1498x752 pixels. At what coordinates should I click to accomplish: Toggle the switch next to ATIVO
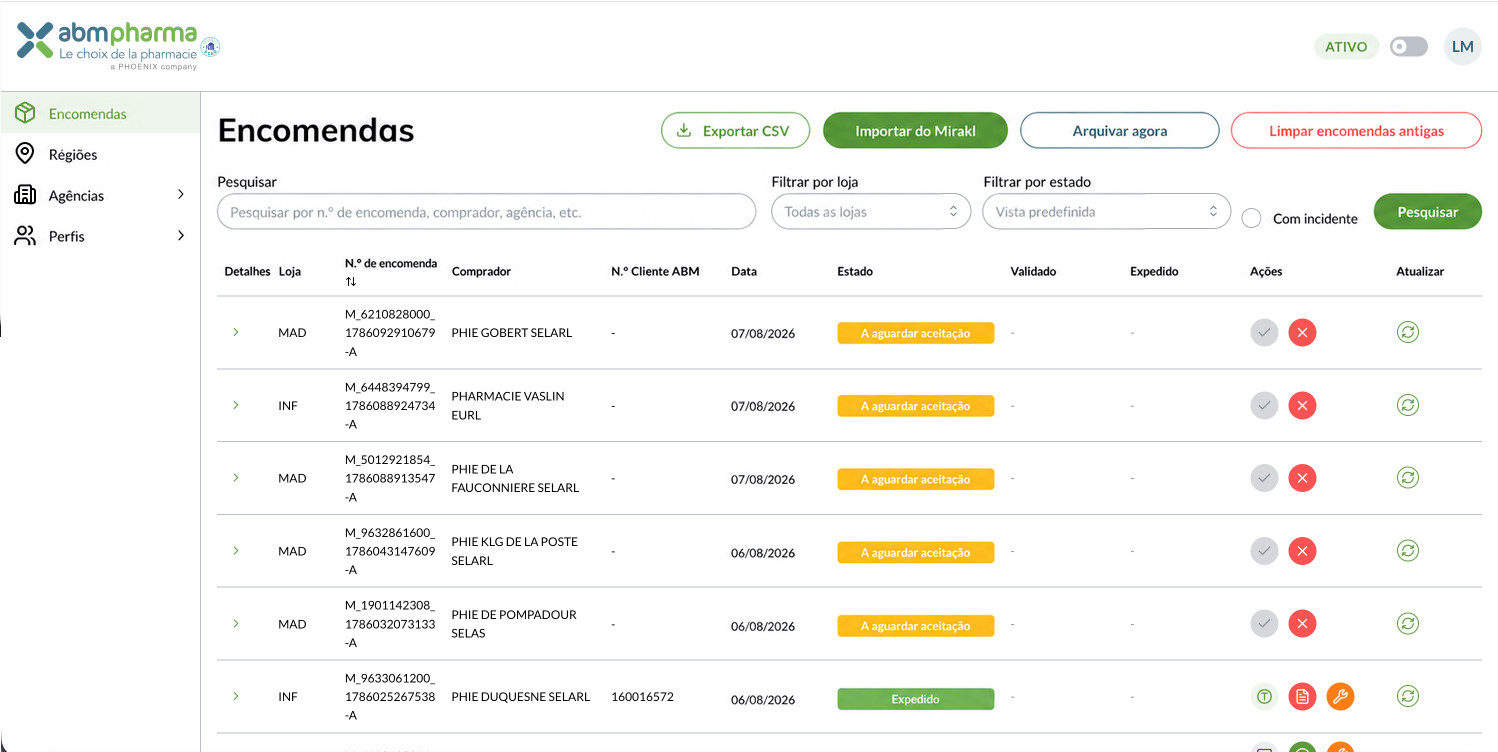click(x=1409, y=47)
